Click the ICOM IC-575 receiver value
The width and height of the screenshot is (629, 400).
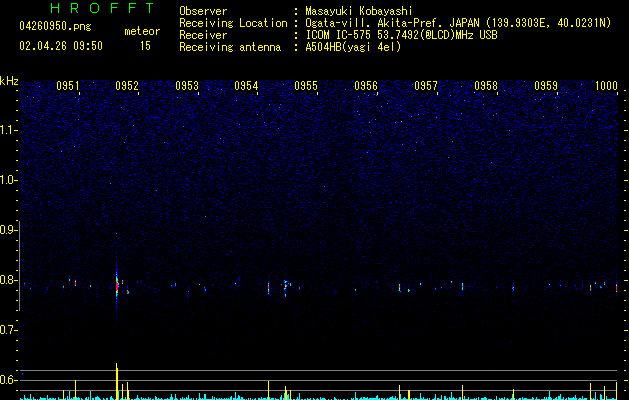click(x=401, y=35)
